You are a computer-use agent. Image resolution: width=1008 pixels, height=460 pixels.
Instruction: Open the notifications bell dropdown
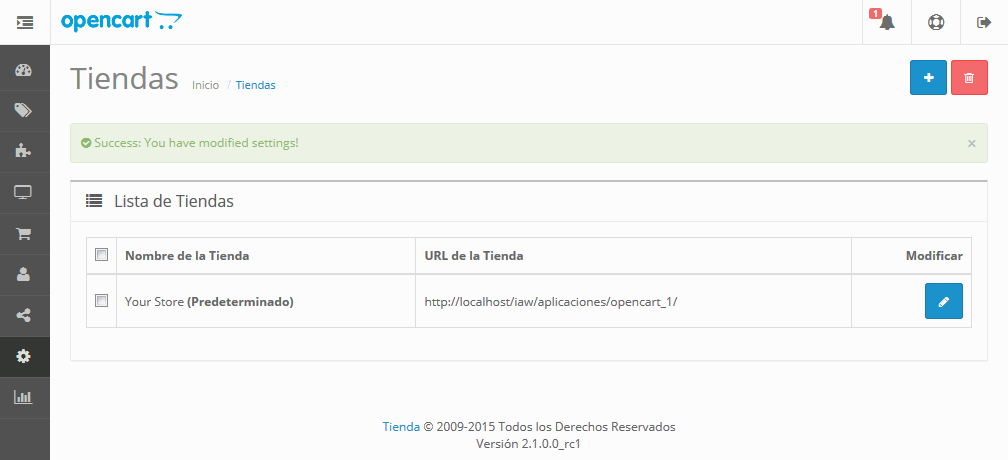click(x=886, y=22)
